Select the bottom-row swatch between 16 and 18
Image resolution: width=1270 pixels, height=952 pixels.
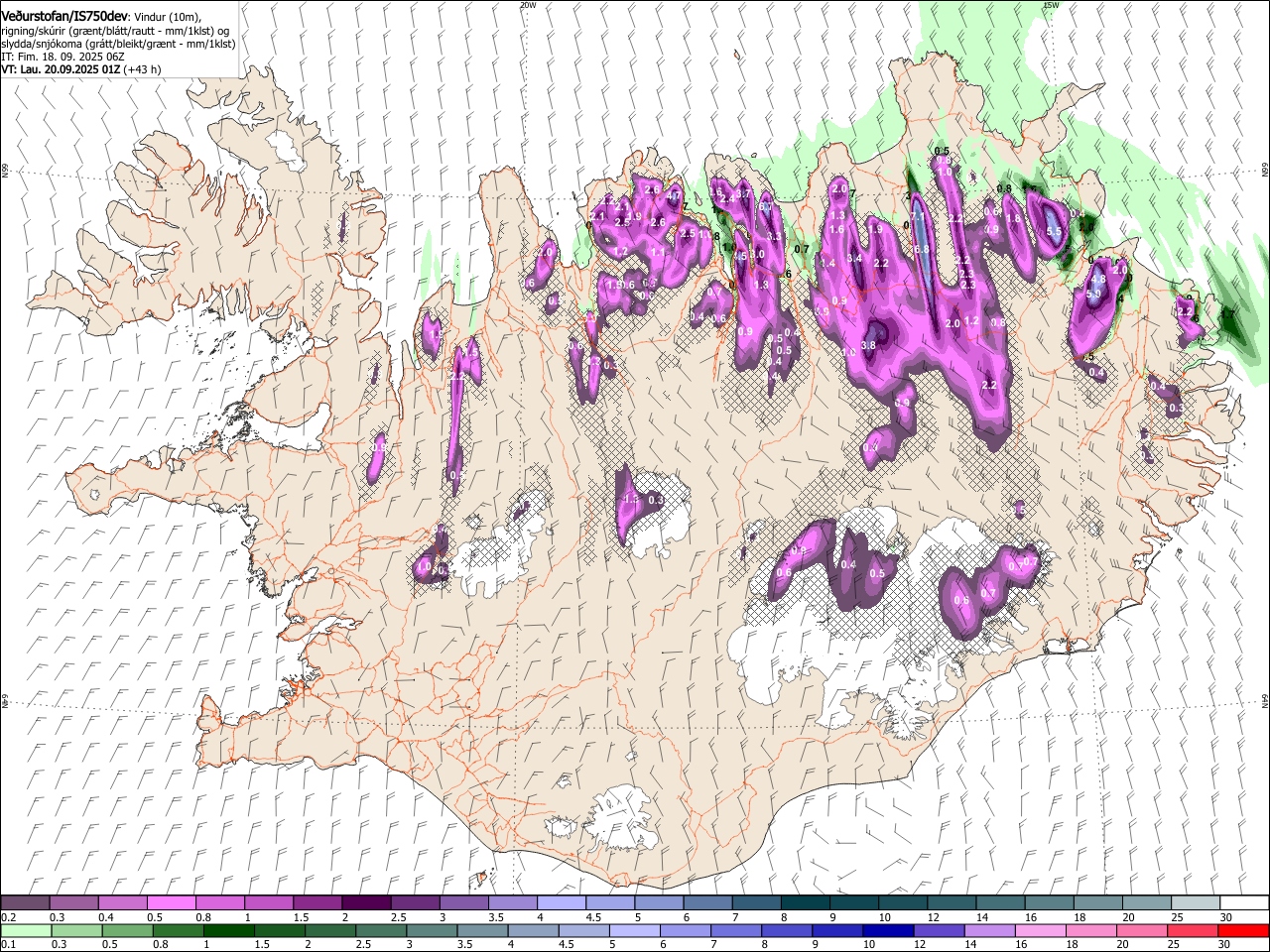pos(1041,930)
